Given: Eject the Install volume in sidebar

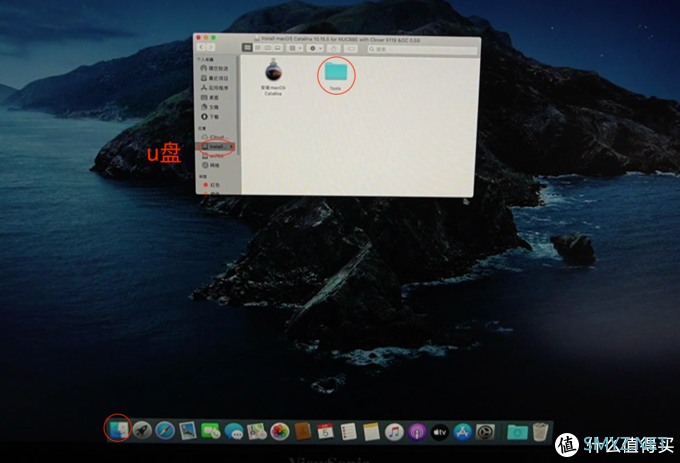Looking at the screenshot, I should pyautogui.click(x=231, y=147).
